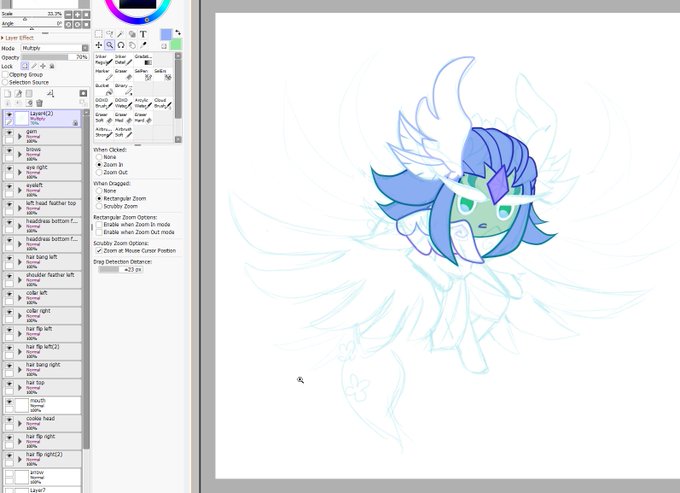Screen dimensions: 680x493
Task: Select the Hand pan tool
Action: pyautogui.click(x=132, y=45)
